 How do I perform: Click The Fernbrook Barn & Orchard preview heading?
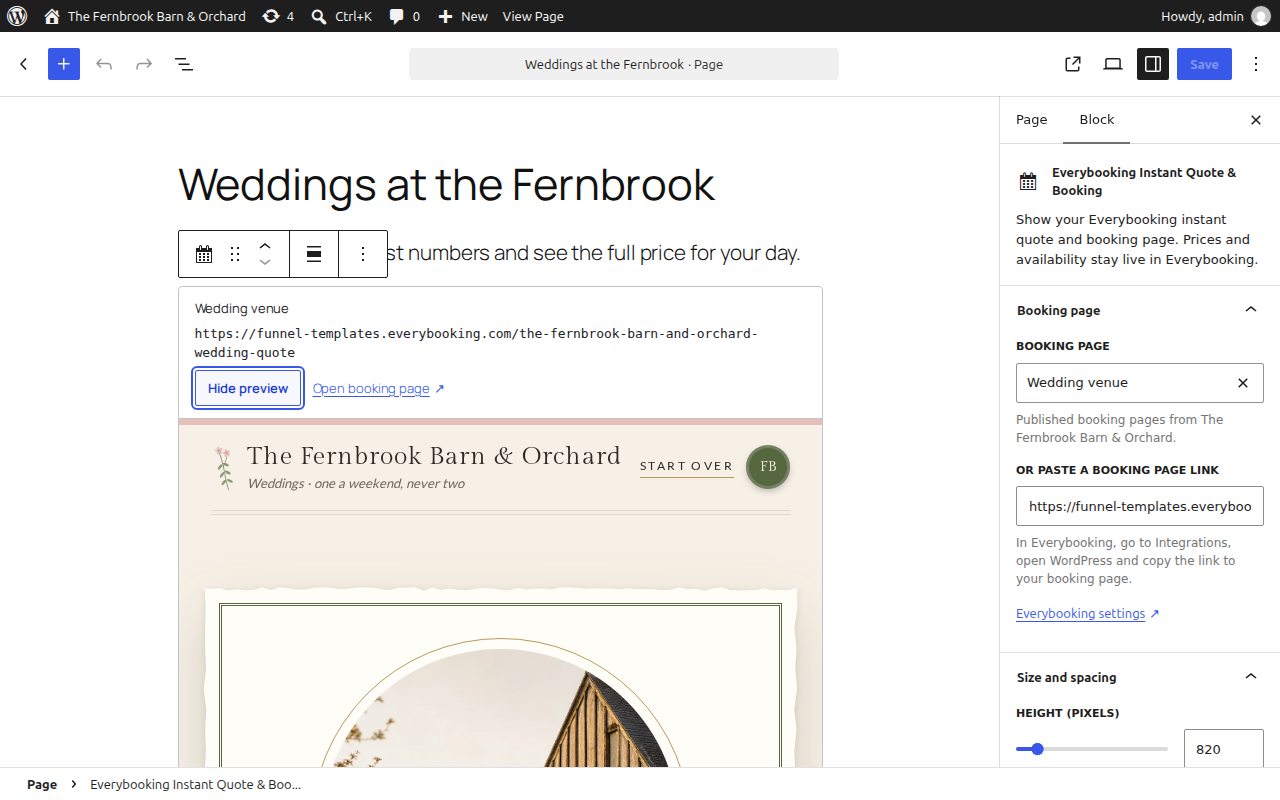[x=434, y=456]
